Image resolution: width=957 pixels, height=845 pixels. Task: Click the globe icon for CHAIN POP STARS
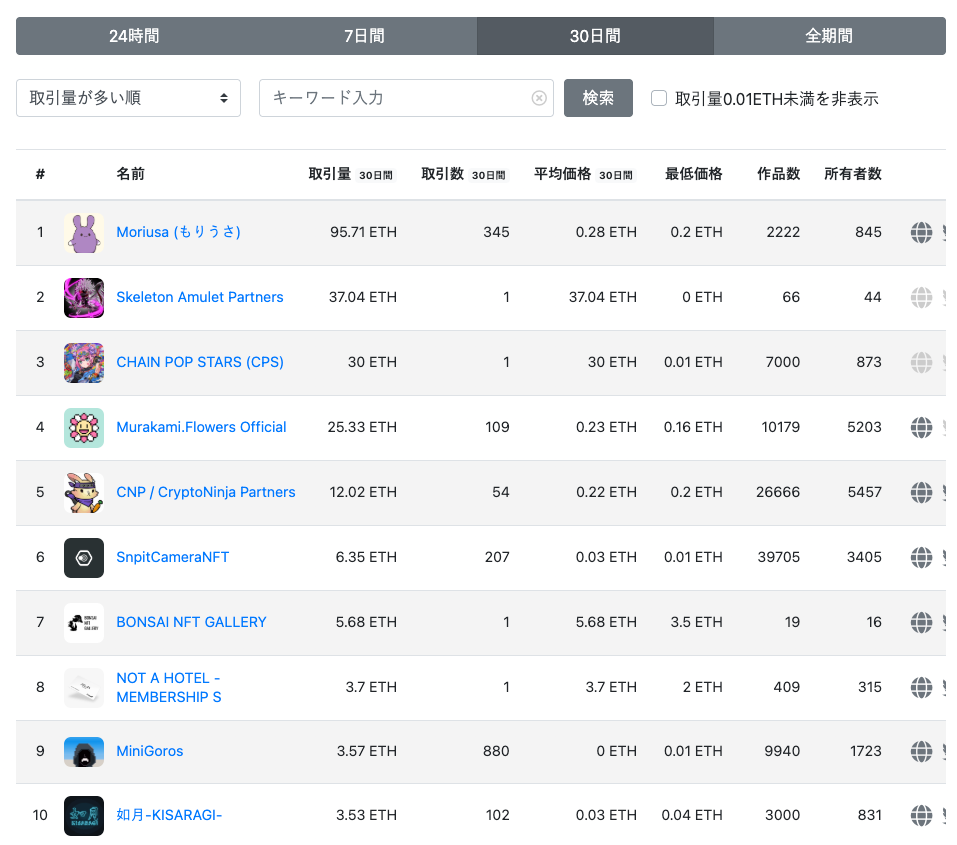[x=921, y=362]
